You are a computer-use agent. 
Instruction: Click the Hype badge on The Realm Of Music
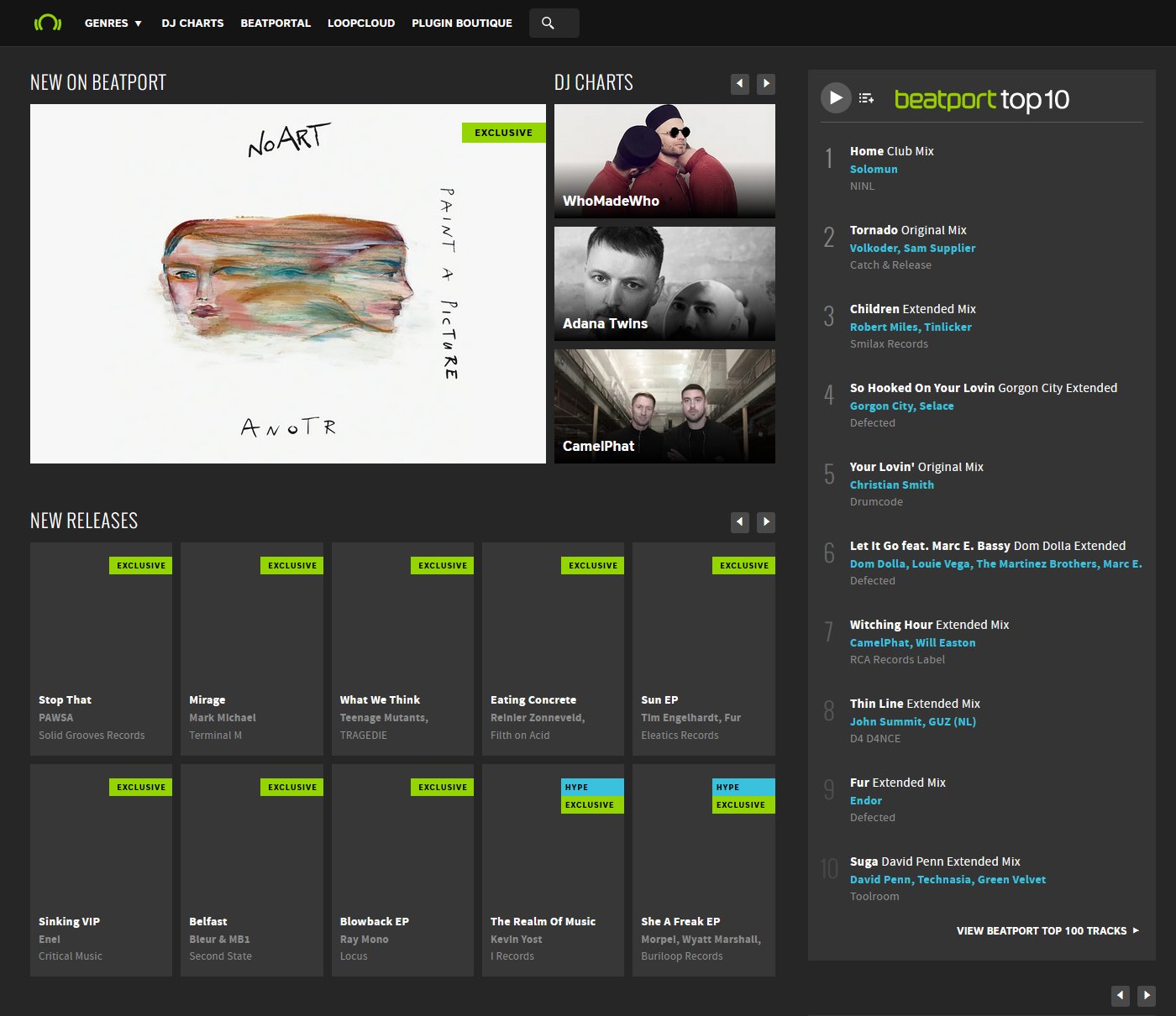(x=592, y=787)
